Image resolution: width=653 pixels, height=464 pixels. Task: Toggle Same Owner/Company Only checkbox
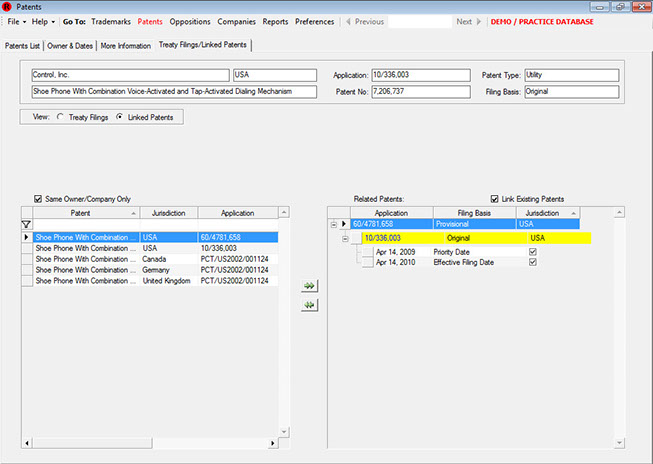38,199
